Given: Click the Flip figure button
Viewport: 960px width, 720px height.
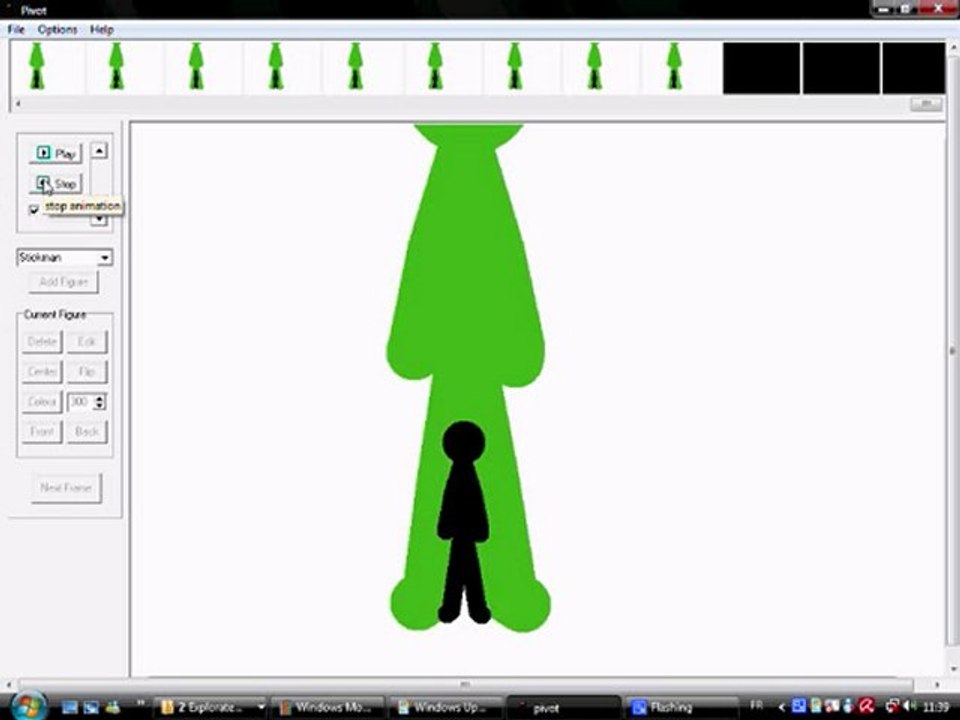Looking at the screenshot, I should tap(87, 372).
